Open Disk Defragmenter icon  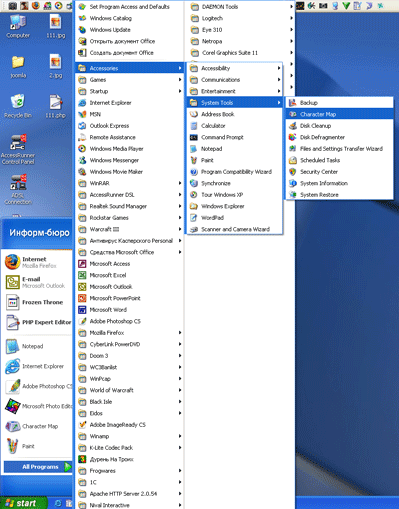click(x=293, y=137)
